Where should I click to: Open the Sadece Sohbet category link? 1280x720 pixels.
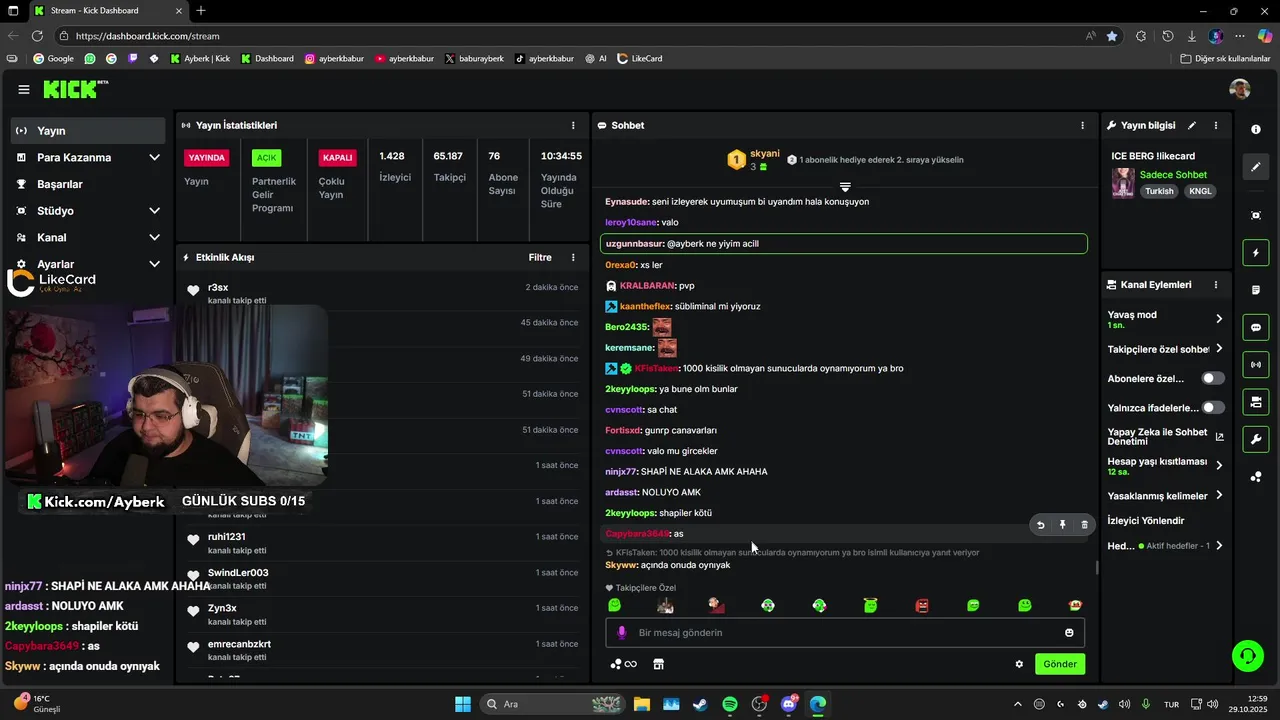[x=1173, y=175]
